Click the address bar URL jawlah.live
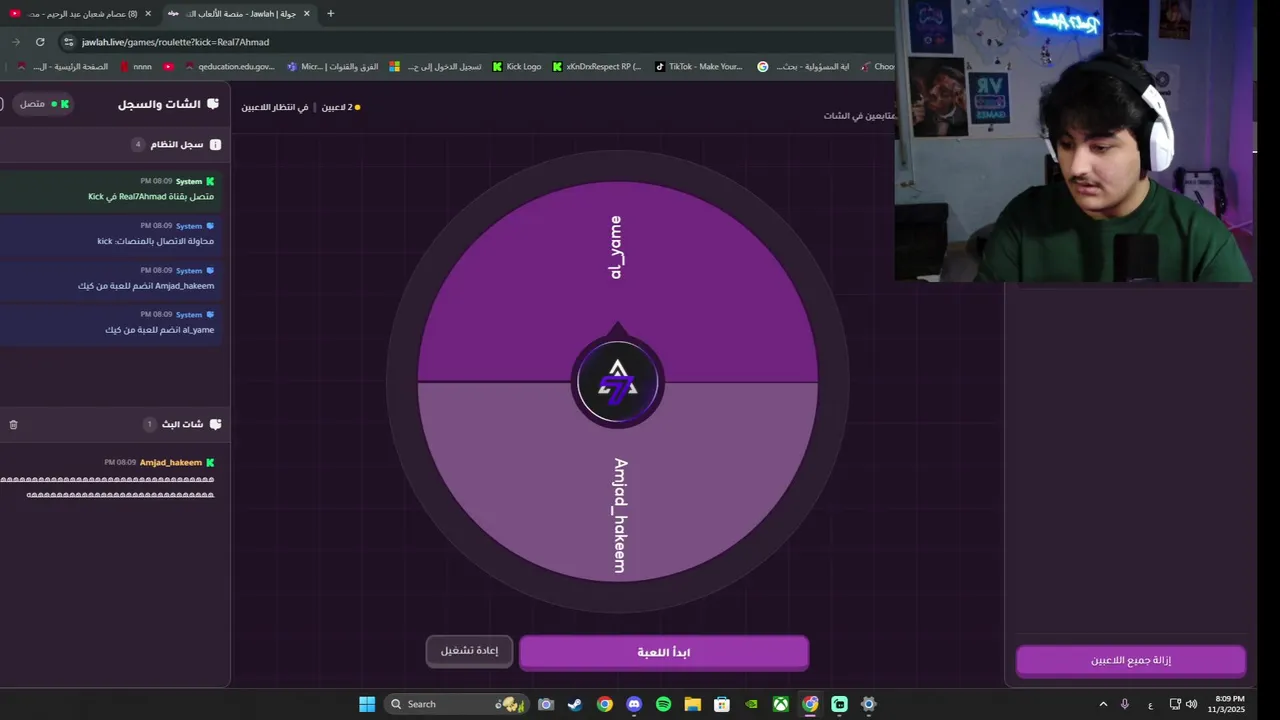 pyautogui.click(x=175, y=42)
